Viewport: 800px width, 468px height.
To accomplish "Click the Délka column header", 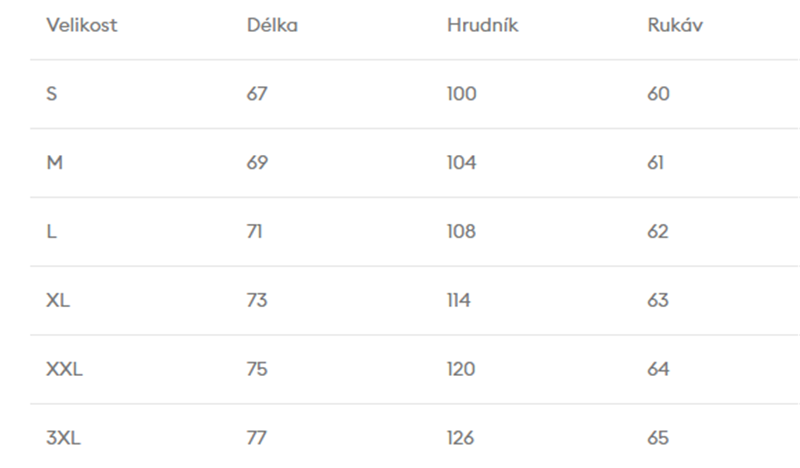I will 272,26.
